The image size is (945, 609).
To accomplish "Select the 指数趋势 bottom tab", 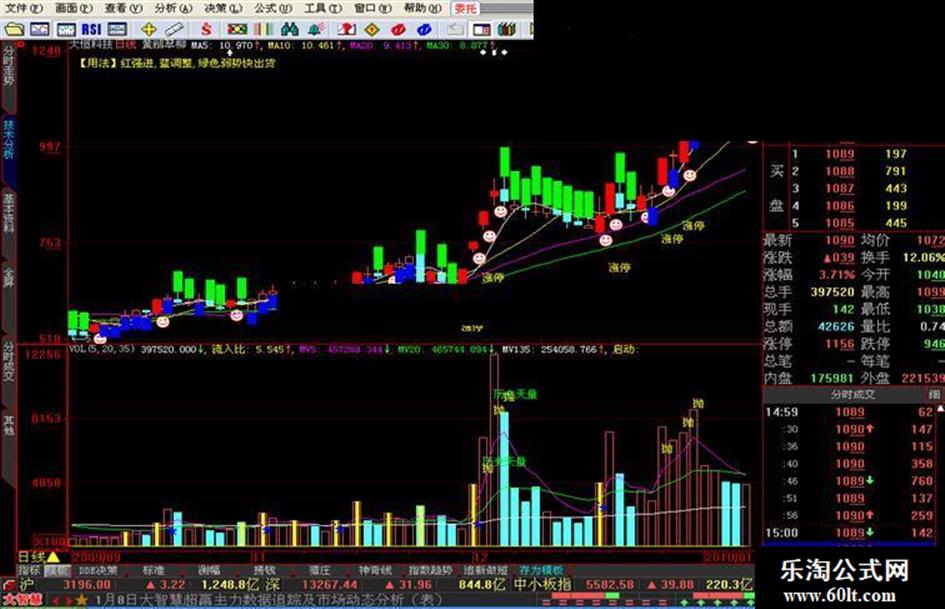I will [430, 570].
